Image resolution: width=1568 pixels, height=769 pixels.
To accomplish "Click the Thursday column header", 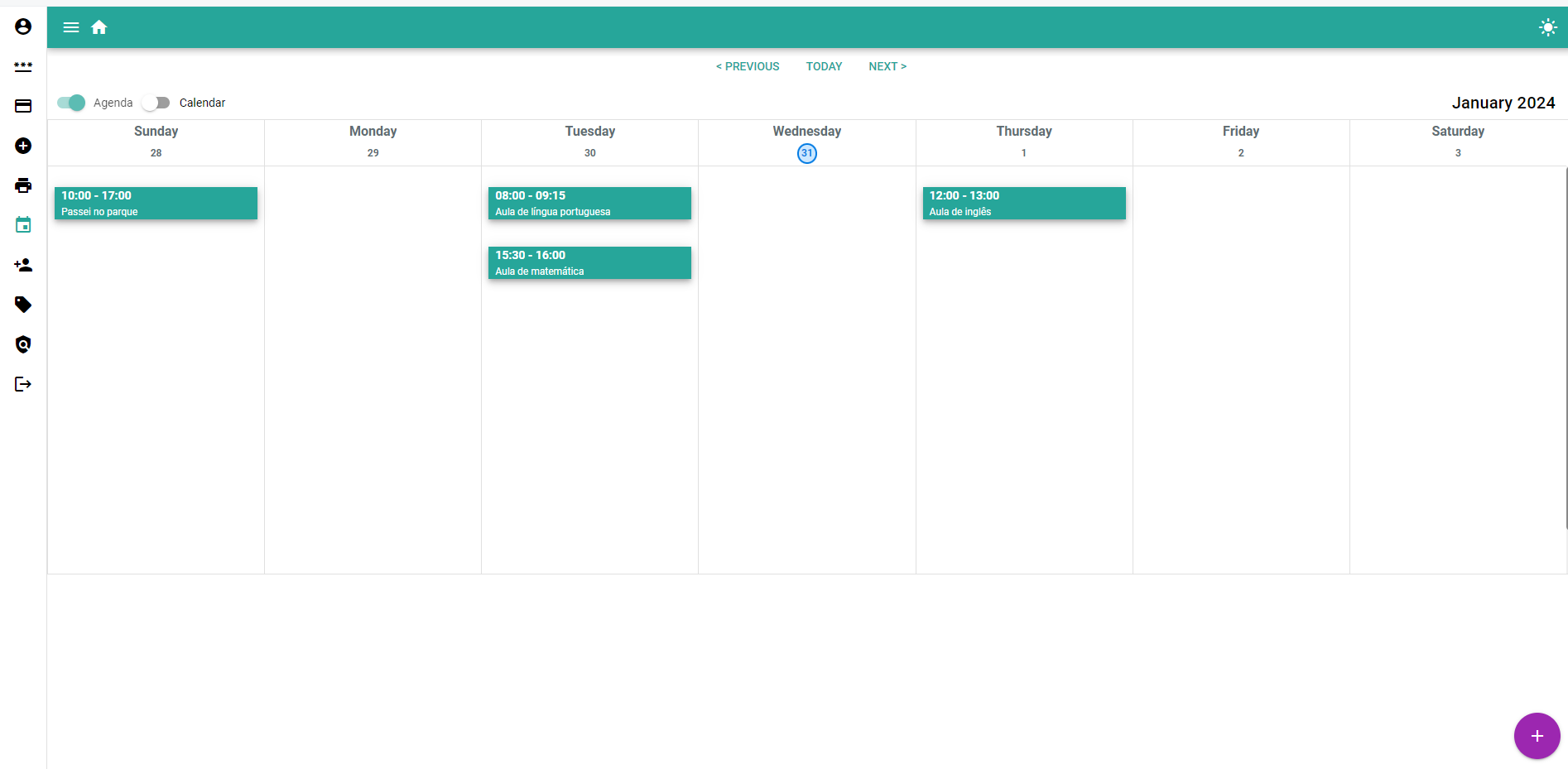I will point(1024,131).
